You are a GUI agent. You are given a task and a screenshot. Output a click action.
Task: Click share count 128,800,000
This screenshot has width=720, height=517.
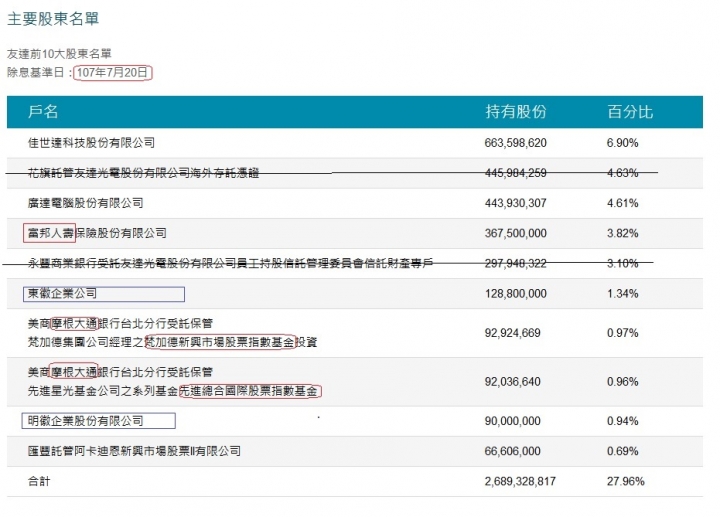point(516,293)
